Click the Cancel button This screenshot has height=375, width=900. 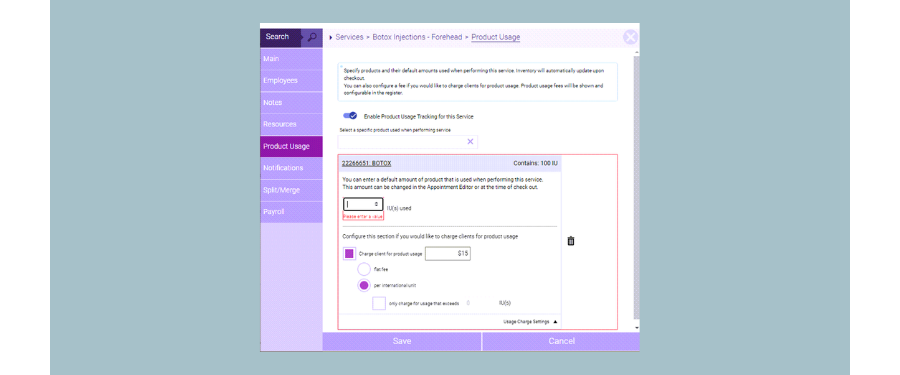[x=561, y=341]
